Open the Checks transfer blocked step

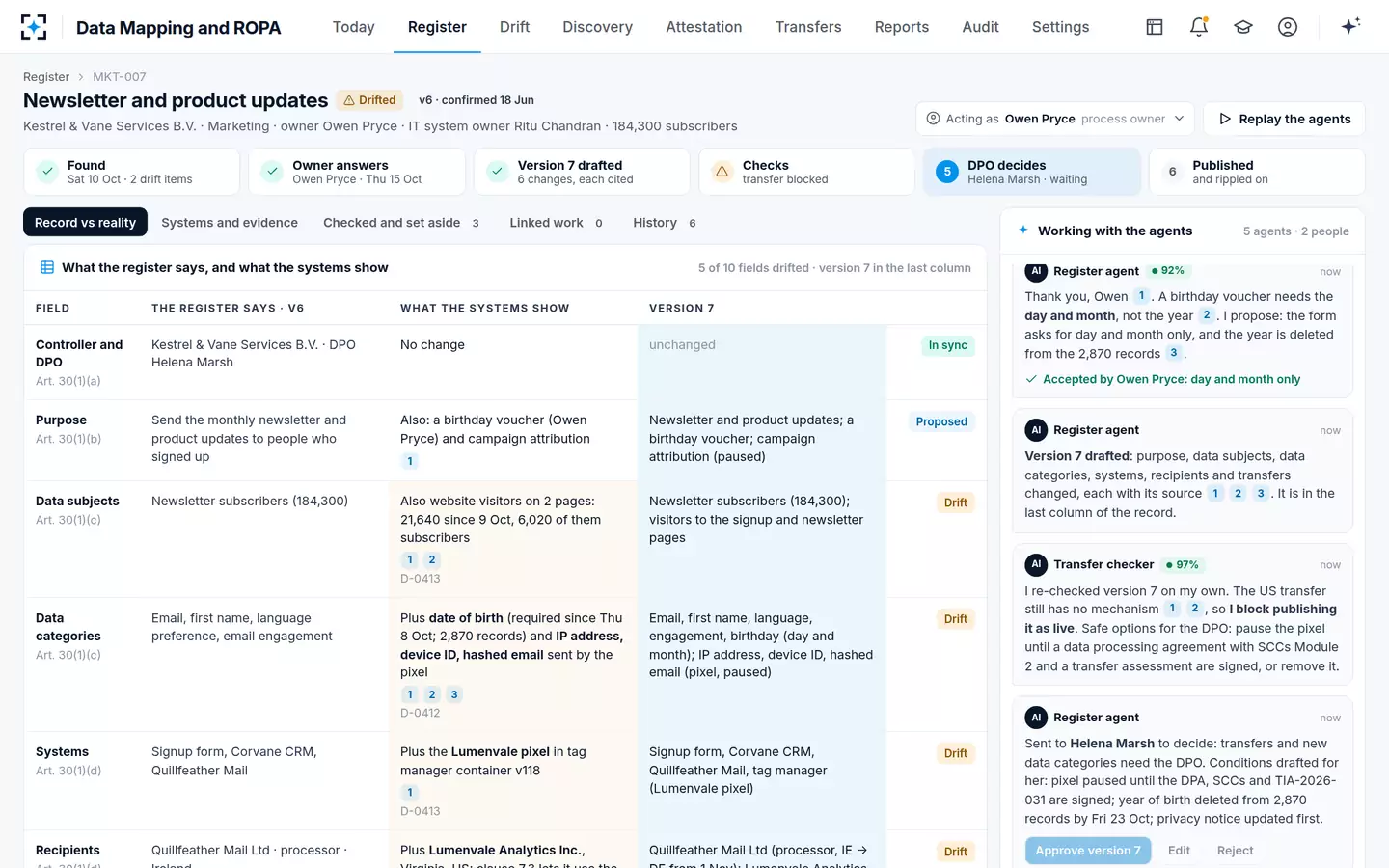[806, 172]
